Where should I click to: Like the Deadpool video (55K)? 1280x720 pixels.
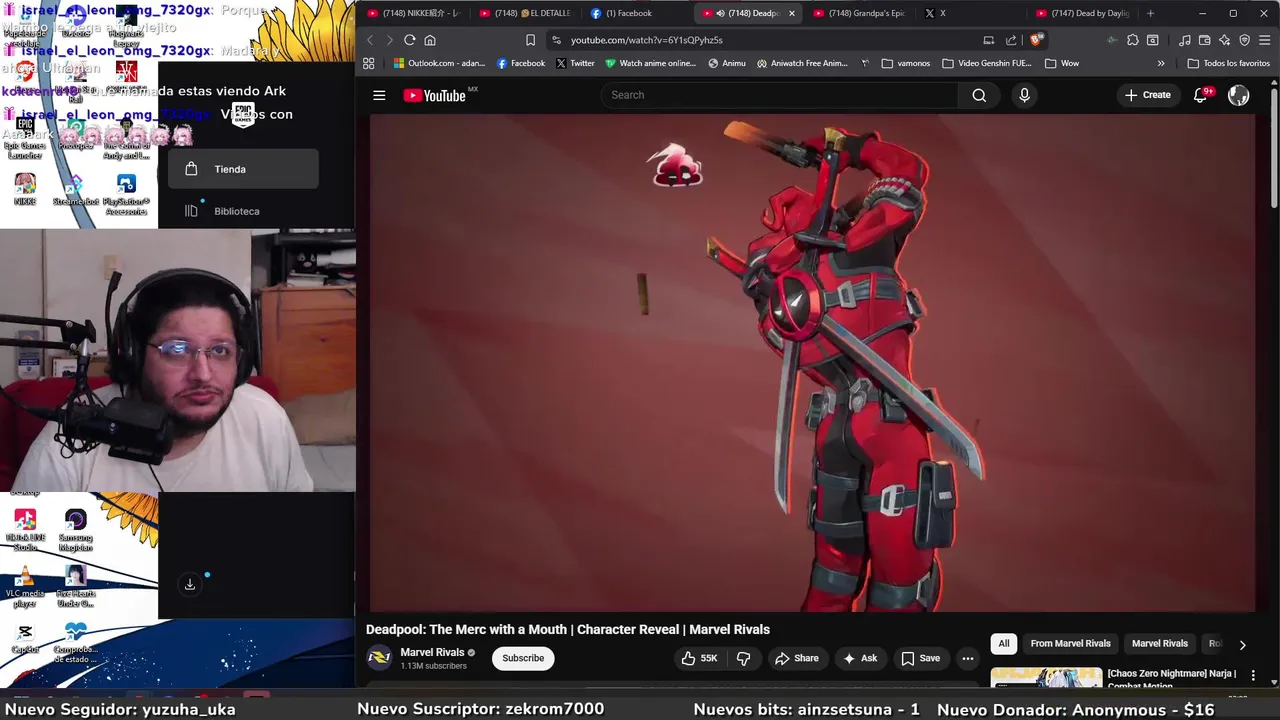point(699,658)
